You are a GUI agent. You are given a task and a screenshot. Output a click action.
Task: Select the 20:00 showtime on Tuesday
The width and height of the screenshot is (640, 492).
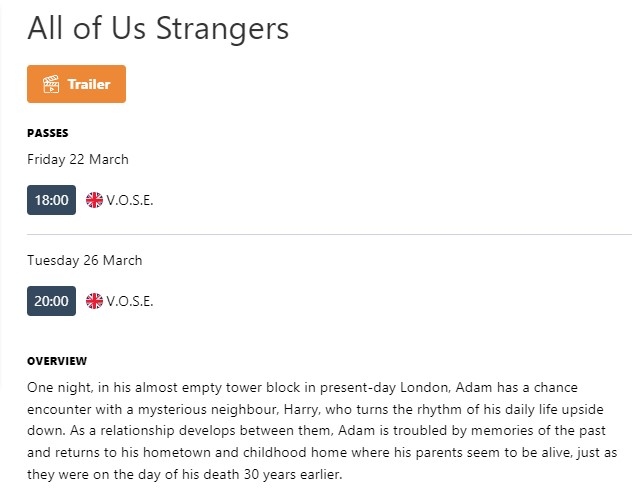[51, 301]
